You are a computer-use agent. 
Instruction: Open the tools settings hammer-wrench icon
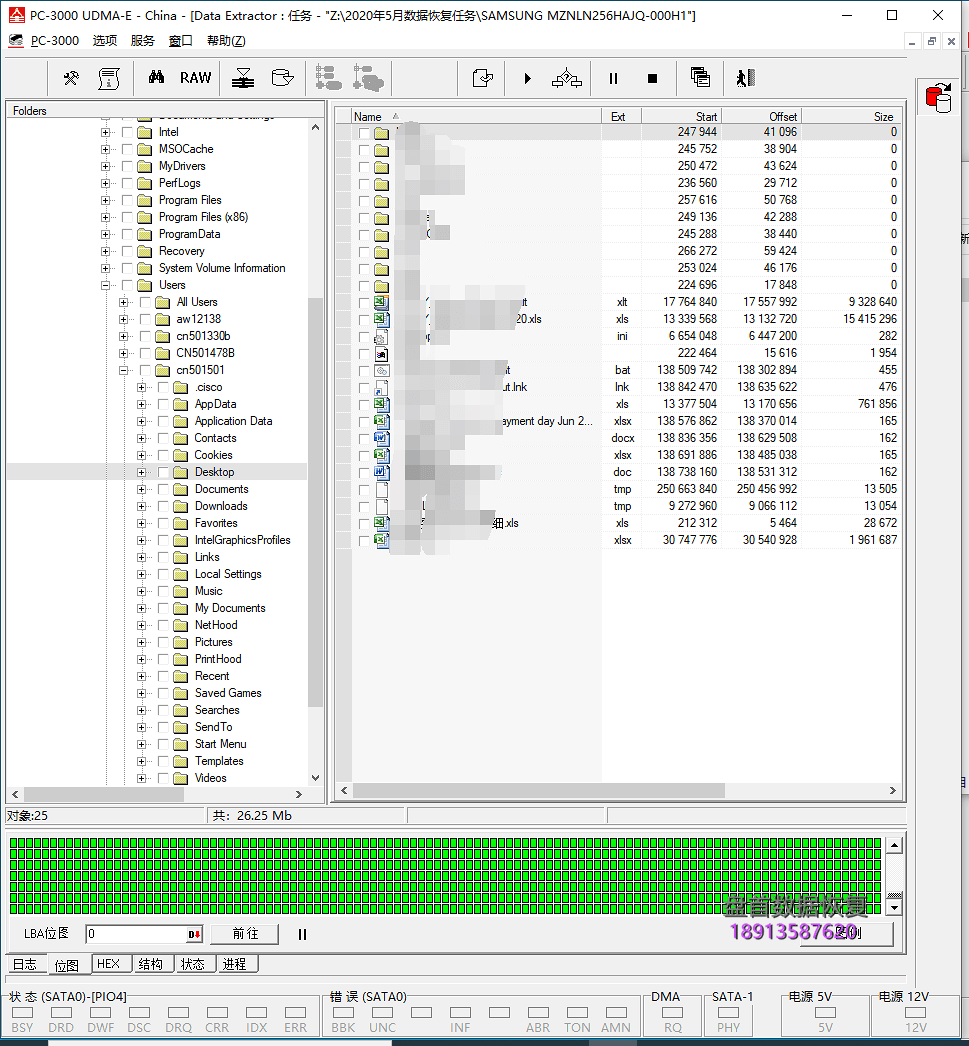pos(71,79)
